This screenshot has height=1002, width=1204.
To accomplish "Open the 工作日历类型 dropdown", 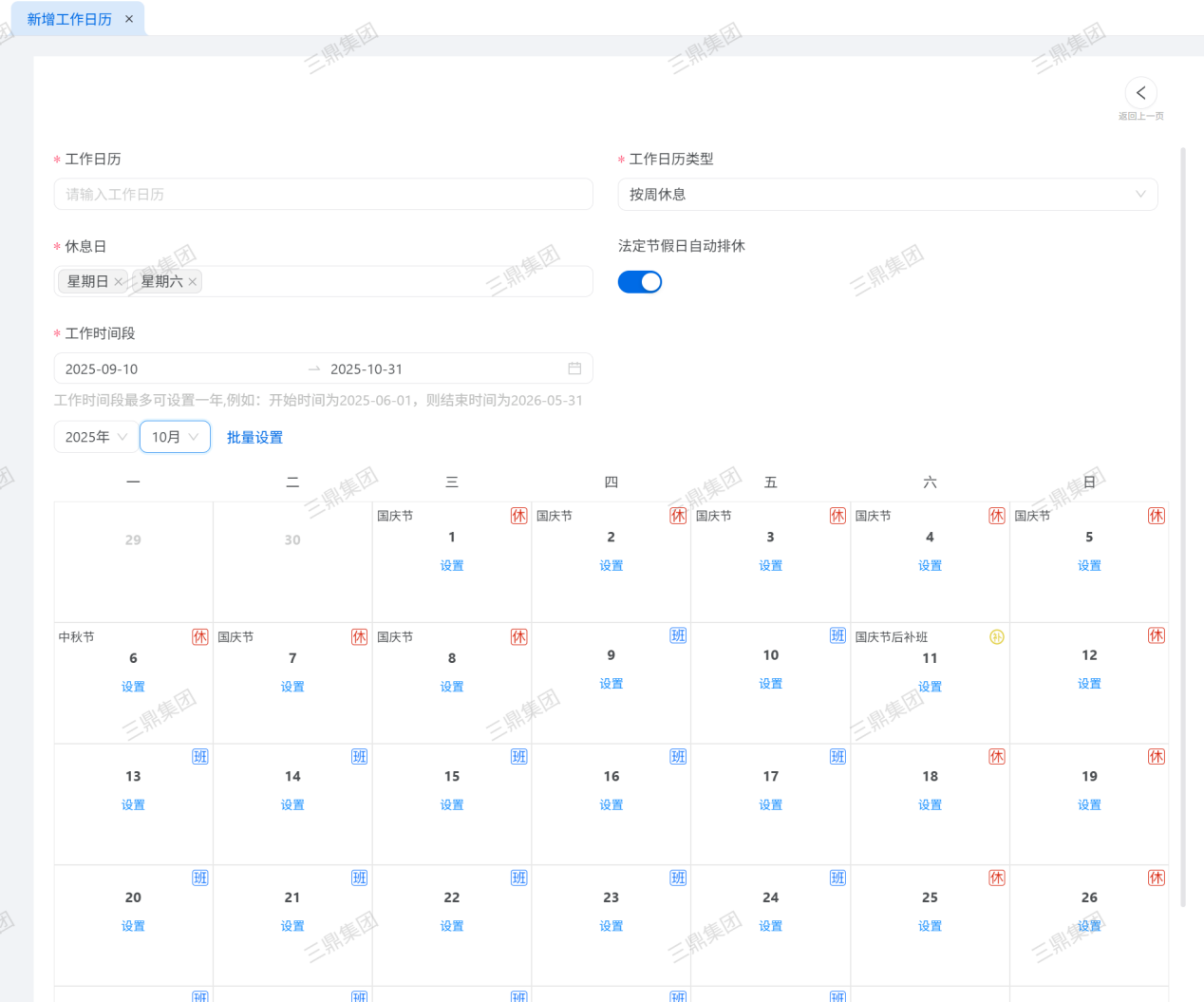I will 887,195.
